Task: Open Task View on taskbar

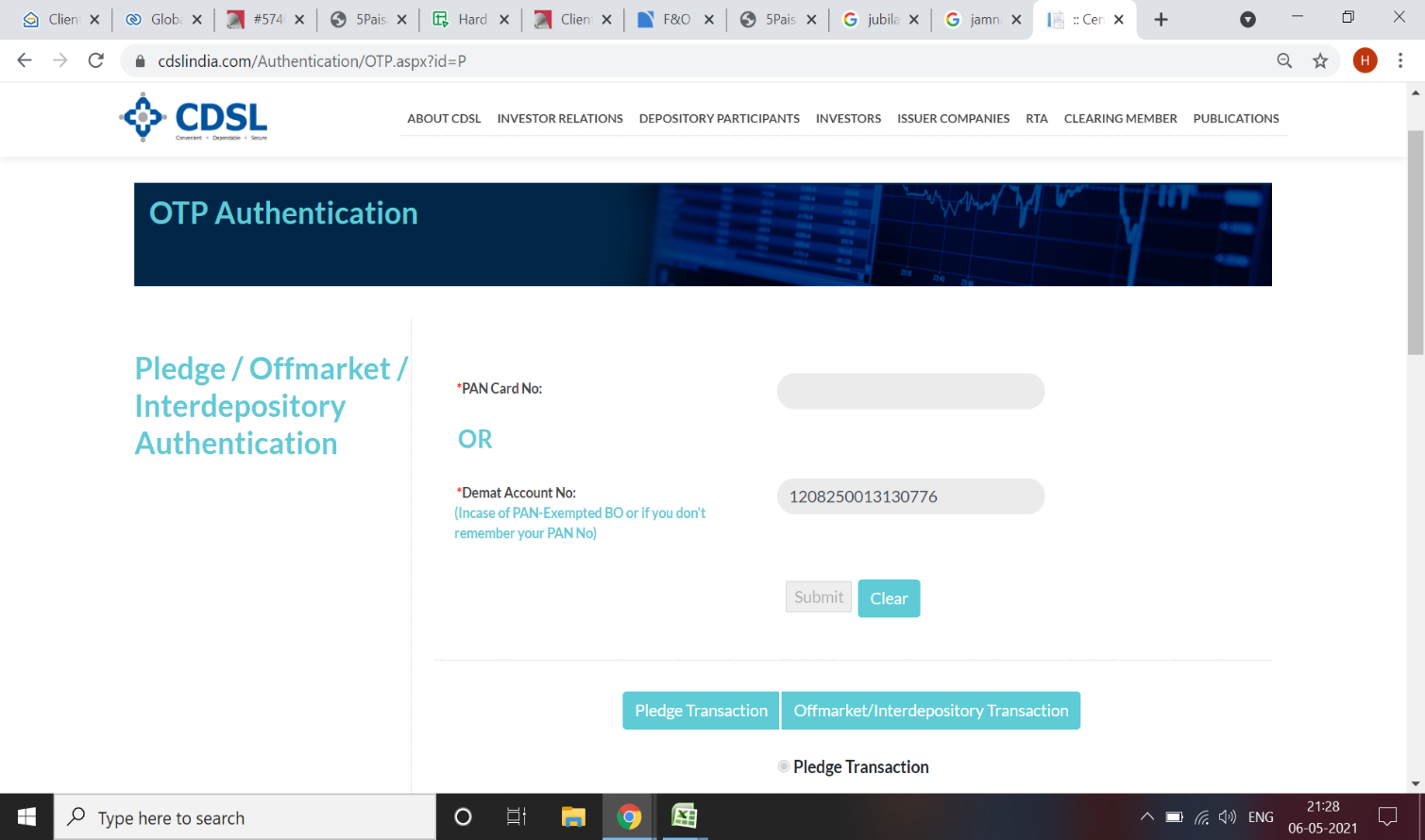Action: click(x=516, y=816)
